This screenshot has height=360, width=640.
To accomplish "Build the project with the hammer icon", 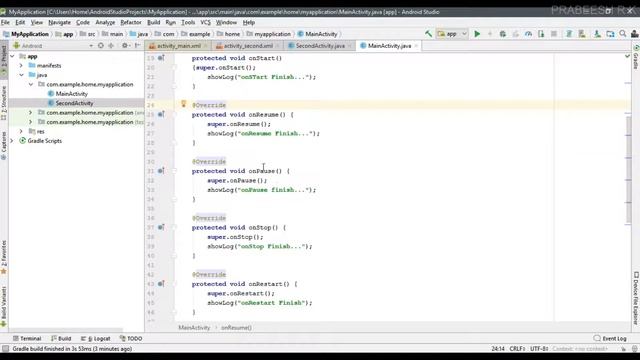I will click(x=428, y=34).
